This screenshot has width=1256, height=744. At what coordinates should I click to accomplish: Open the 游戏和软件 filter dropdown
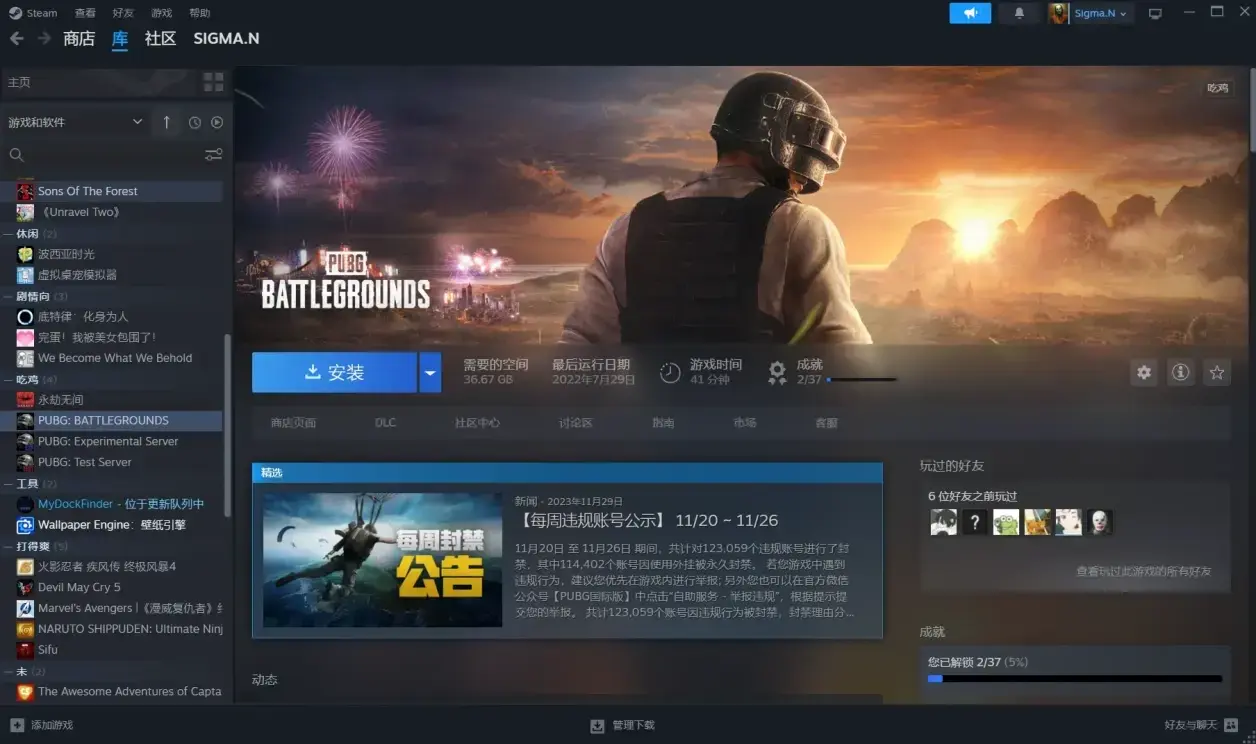75,122
